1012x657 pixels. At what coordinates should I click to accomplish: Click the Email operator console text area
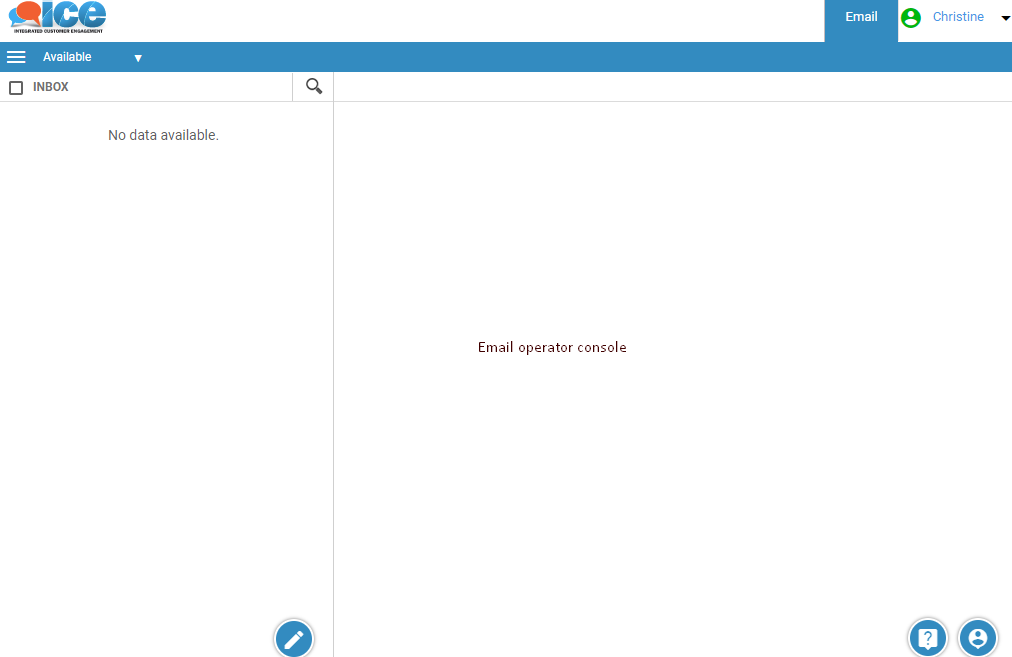click(x=551, y=347)
